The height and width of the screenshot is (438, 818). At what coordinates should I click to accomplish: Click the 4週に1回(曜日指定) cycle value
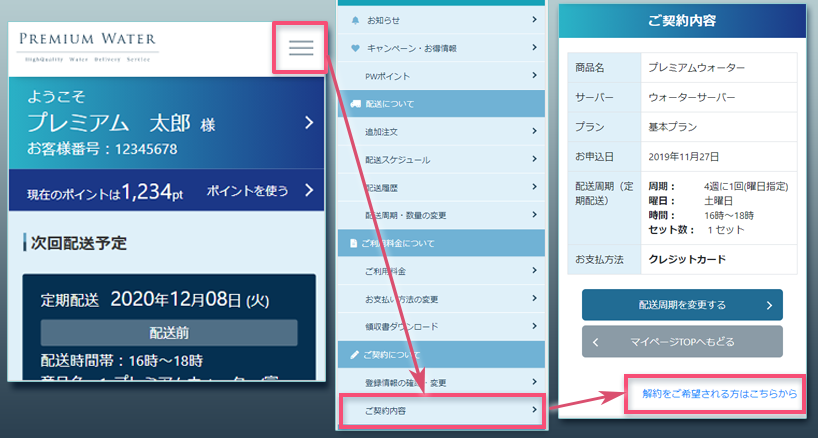(746, 186)
